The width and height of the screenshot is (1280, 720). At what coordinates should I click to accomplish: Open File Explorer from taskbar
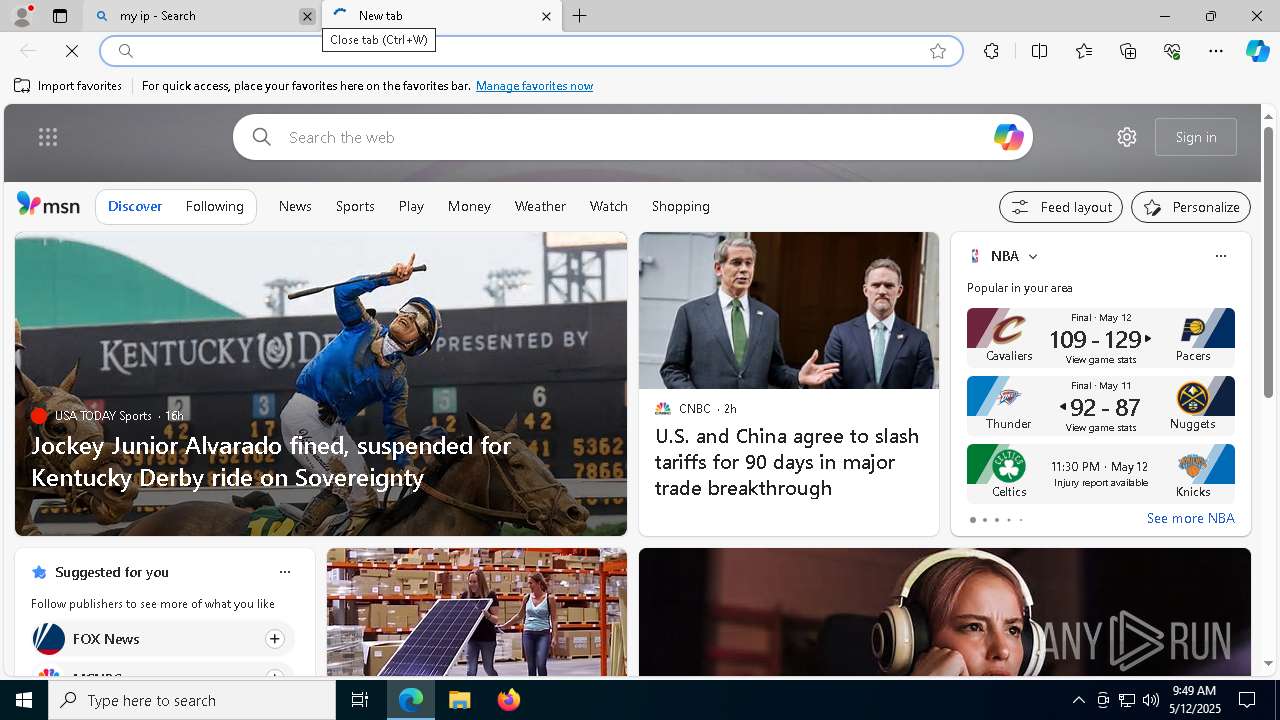459,700
